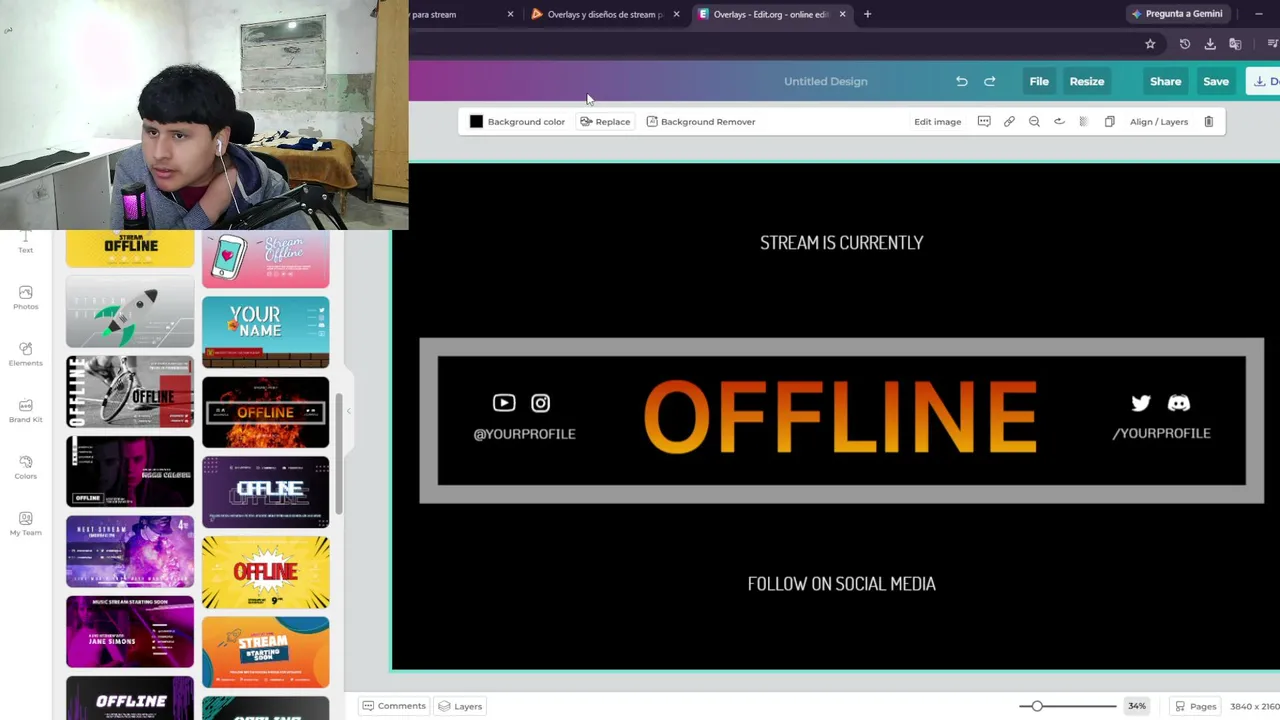The image size is (1280, 720).
Task: Open the Layers panel at bottom
Action: [x=460, y=706]
